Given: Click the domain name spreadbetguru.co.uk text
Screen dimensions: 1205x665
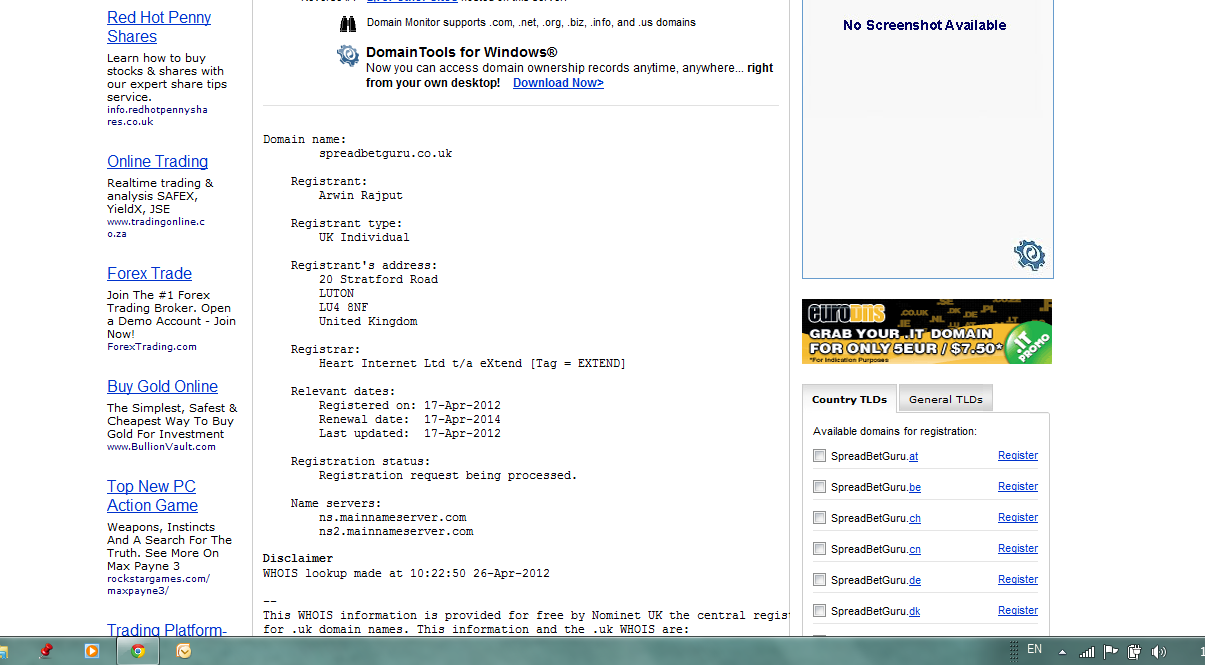Looking at the screenshot, I should (385, 153).
